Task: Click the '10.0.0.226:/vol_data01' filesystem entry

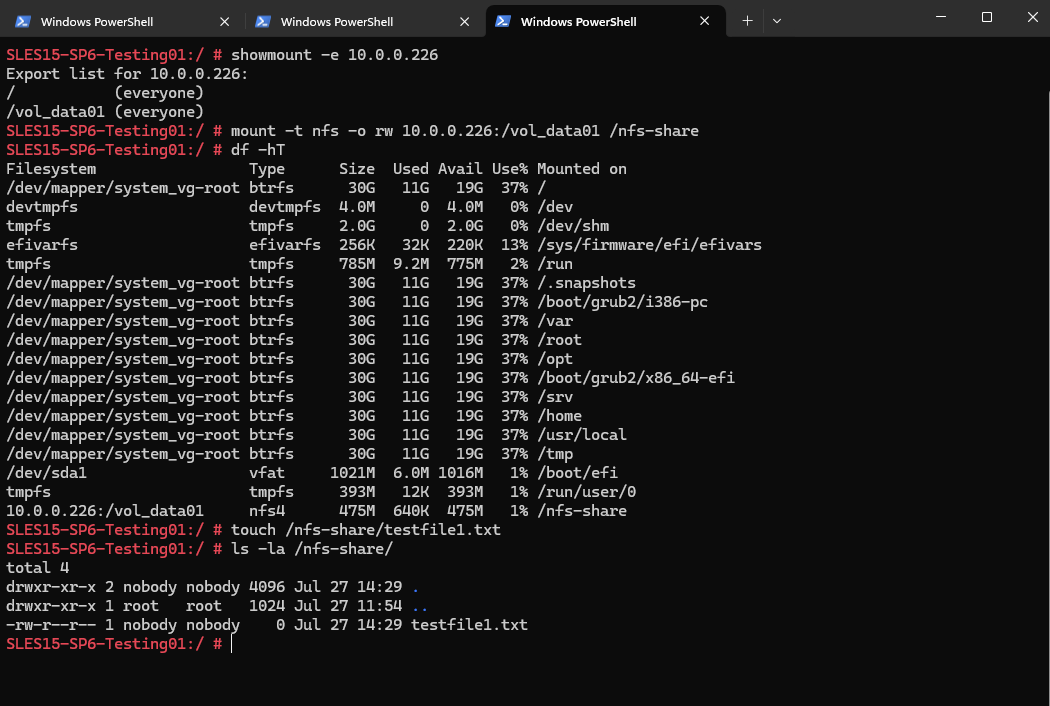Action: click(x=104, y=510)
